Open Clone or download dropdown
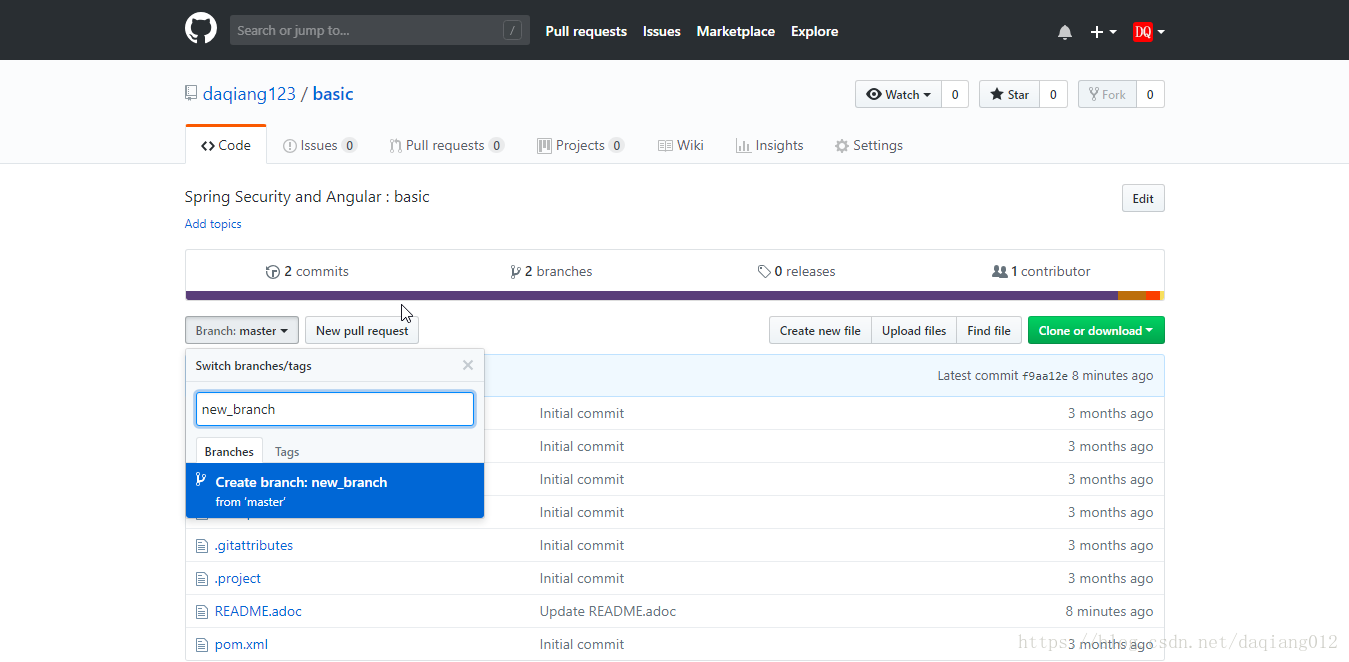The image size is (1349, 662). click(x=1096, y=330)
